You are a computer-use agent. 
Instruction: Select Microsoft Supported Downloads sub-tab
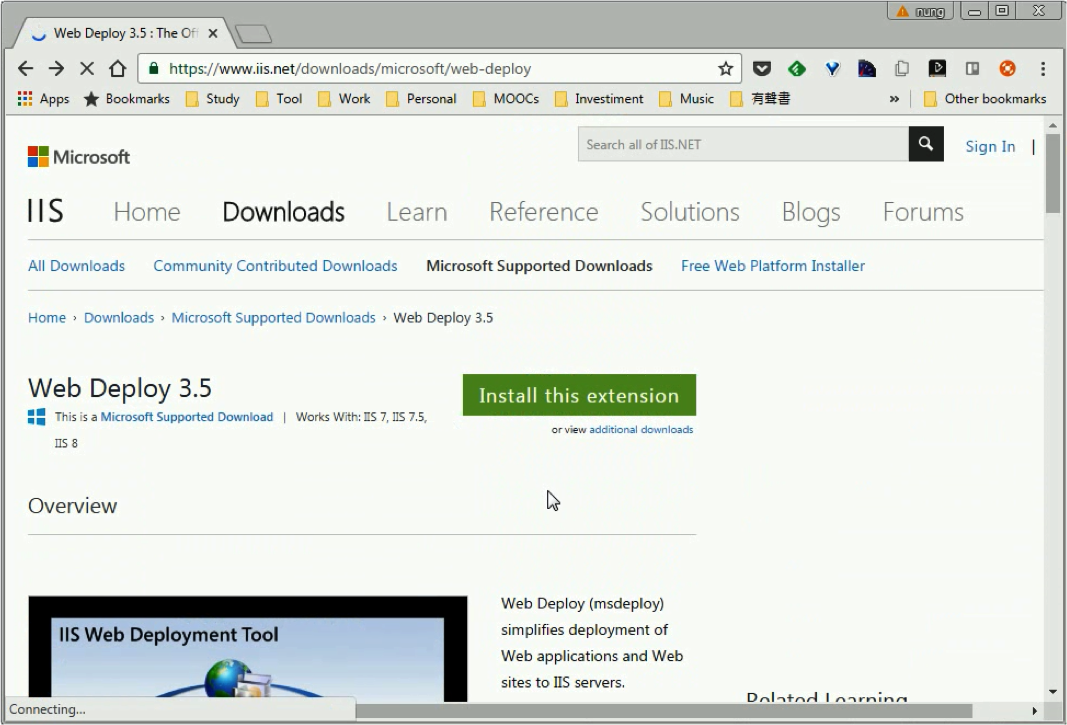click(x=540, y=266)
